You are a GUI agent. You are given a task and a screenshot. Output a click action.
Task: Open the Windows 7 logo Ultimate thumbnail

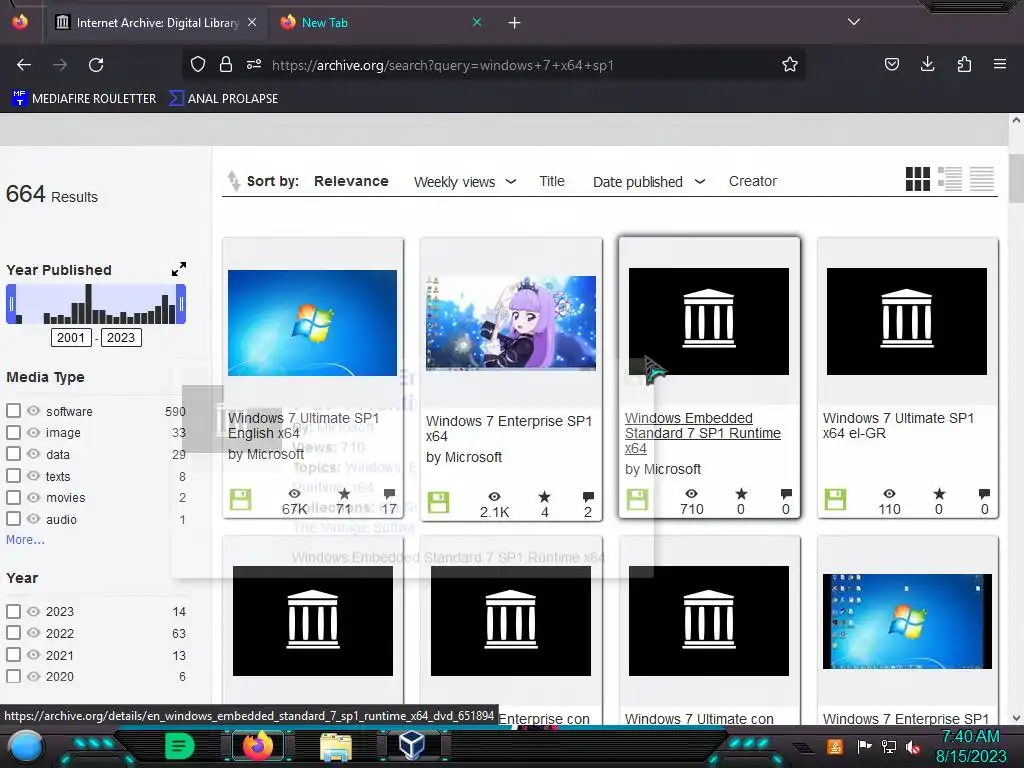pos(312,323)
